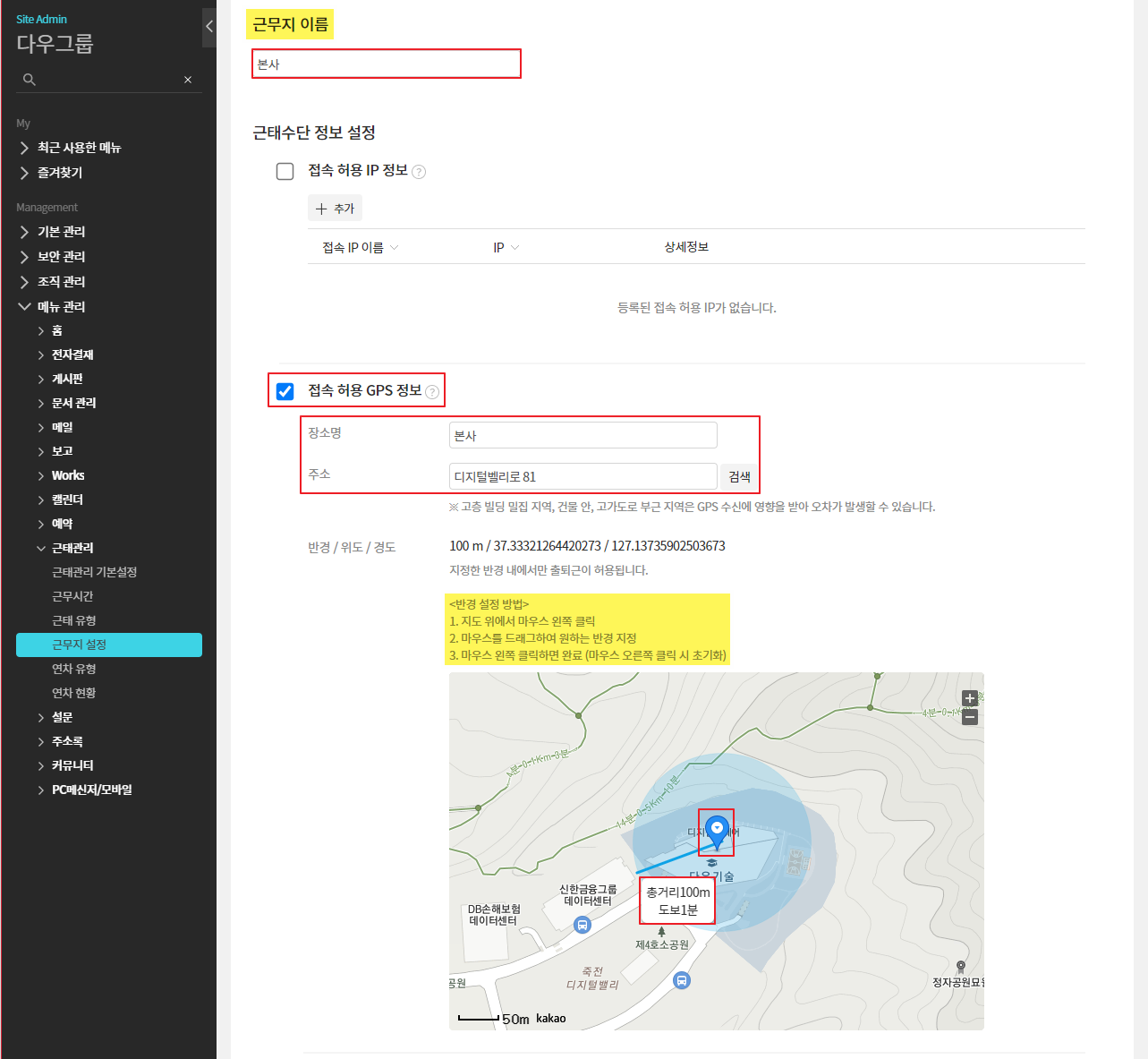
Task: Enable the 접속 허용 IP 정보 checkbox
Action: click(285, 171)
